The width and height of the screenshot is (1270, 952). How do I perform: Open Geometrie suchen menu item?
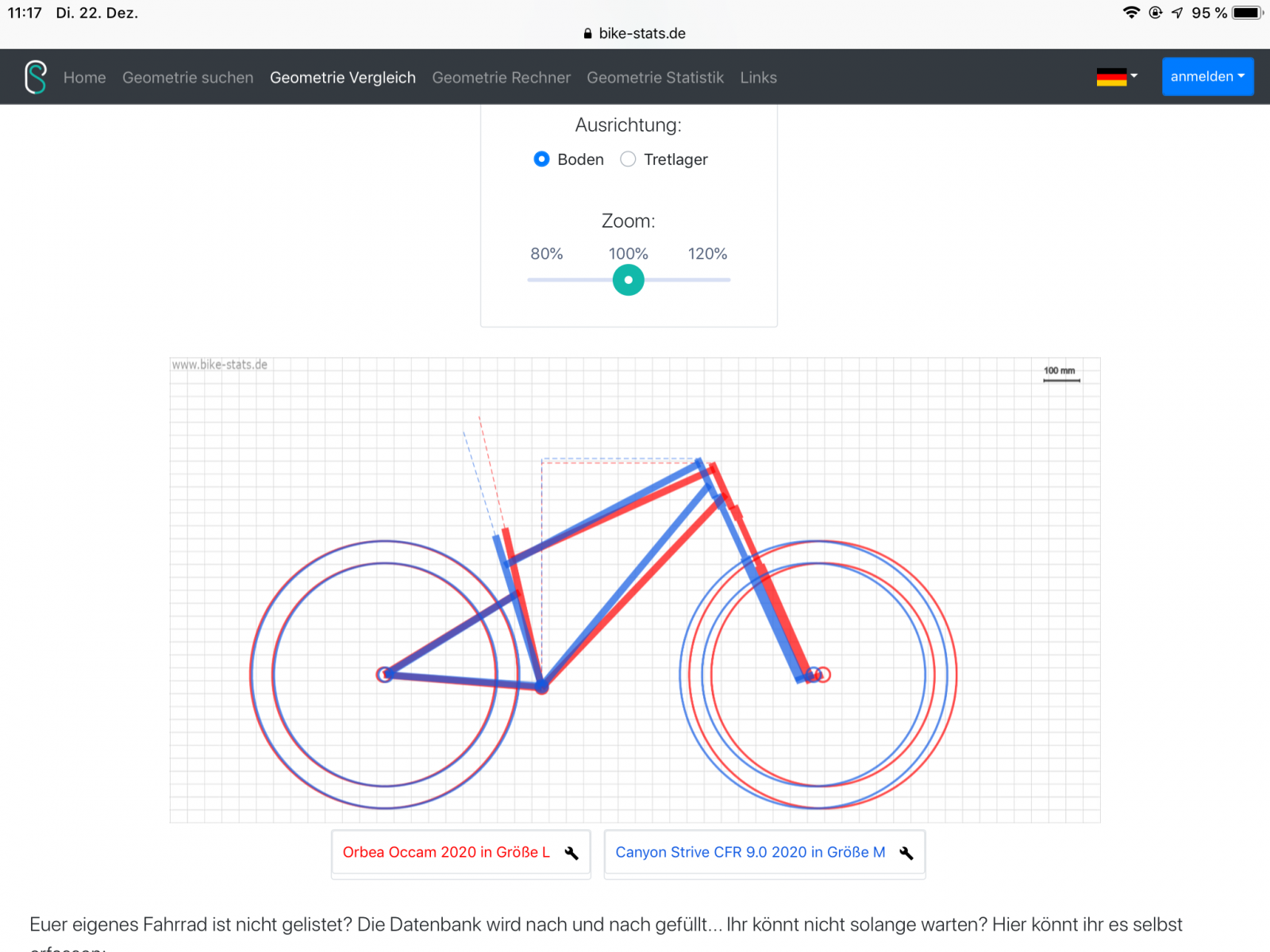coord(188,78)
